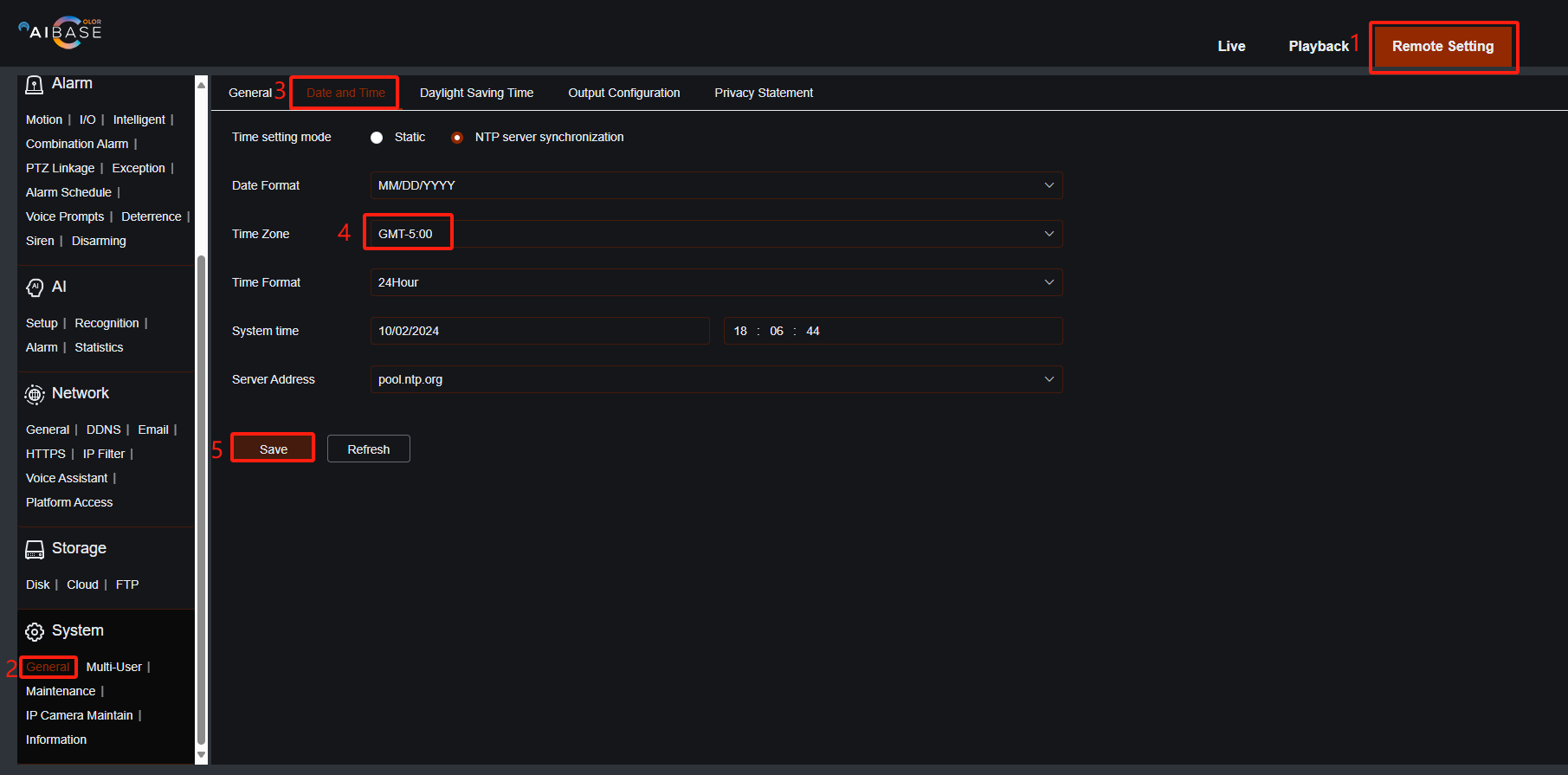Open Multi-User settings
The height and width of the screenshot is (775, 1568).
pos(114,667)
